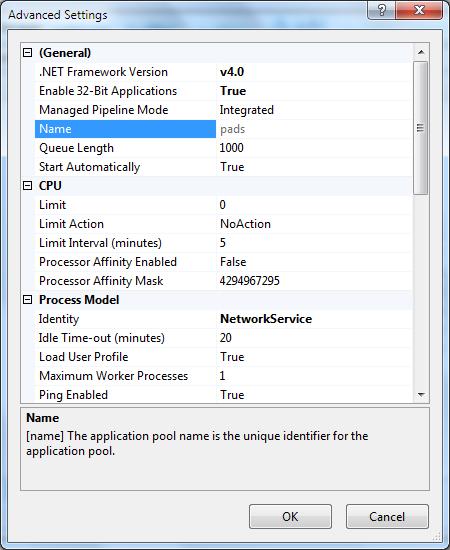Select the Managed Pipeline Mode property

tap(104, 110)
